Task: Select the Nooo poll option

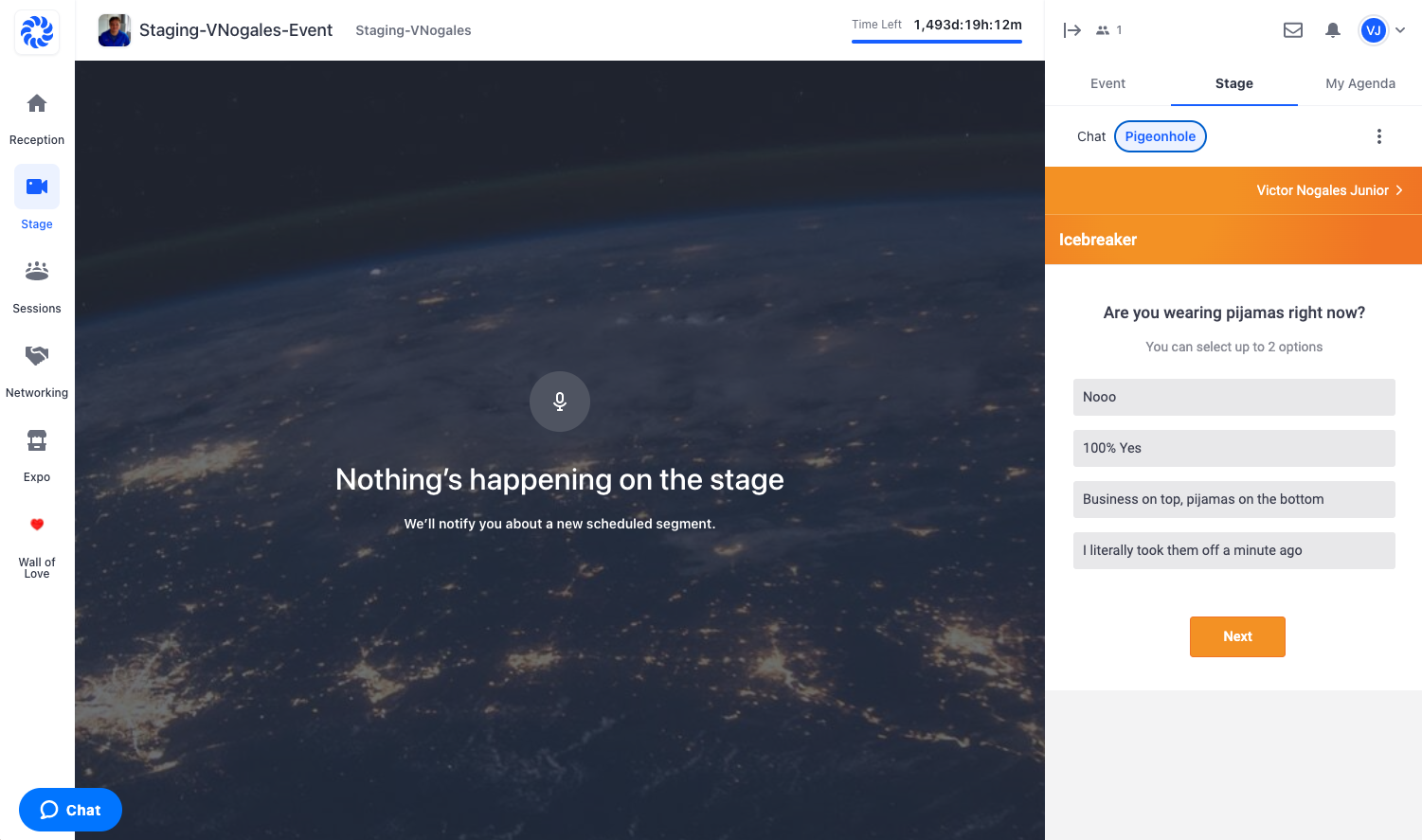Action: (1234, 397)
